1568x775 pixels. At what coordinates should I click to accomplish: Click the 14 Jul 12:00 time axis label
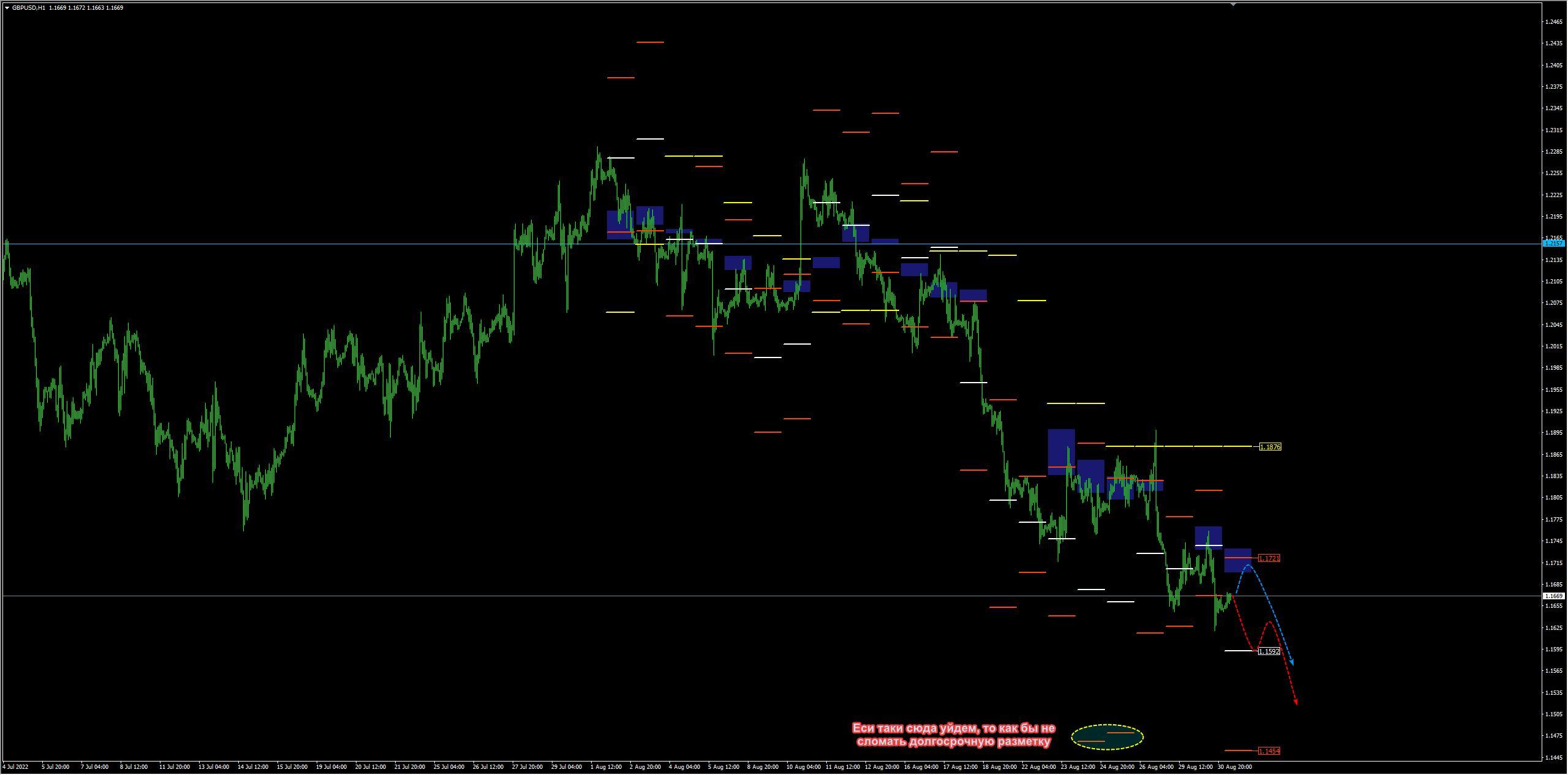point(253,767)
